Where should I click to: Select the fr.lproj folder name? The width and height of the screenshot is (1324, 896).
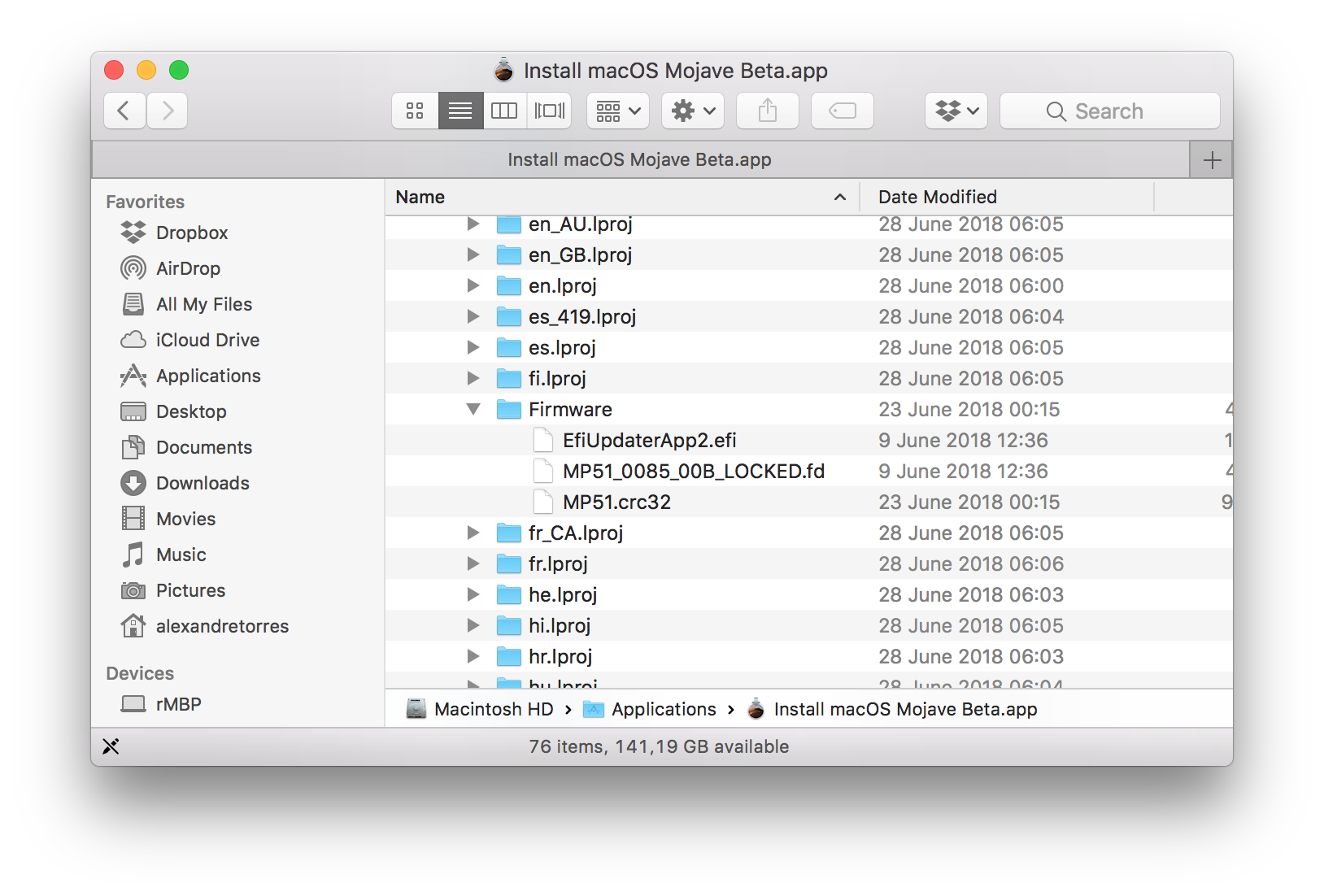click(x=558, y=563)
